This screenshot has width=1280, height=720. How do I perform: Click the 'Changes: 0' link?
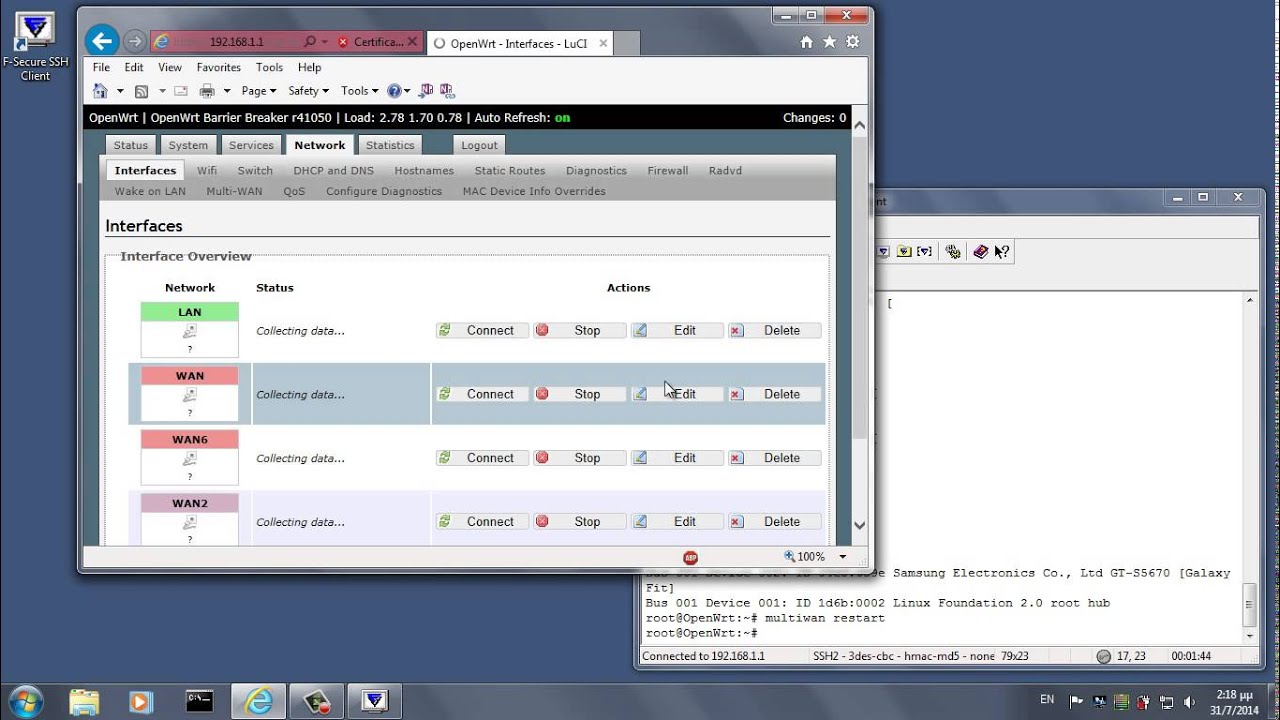point(814,118)
